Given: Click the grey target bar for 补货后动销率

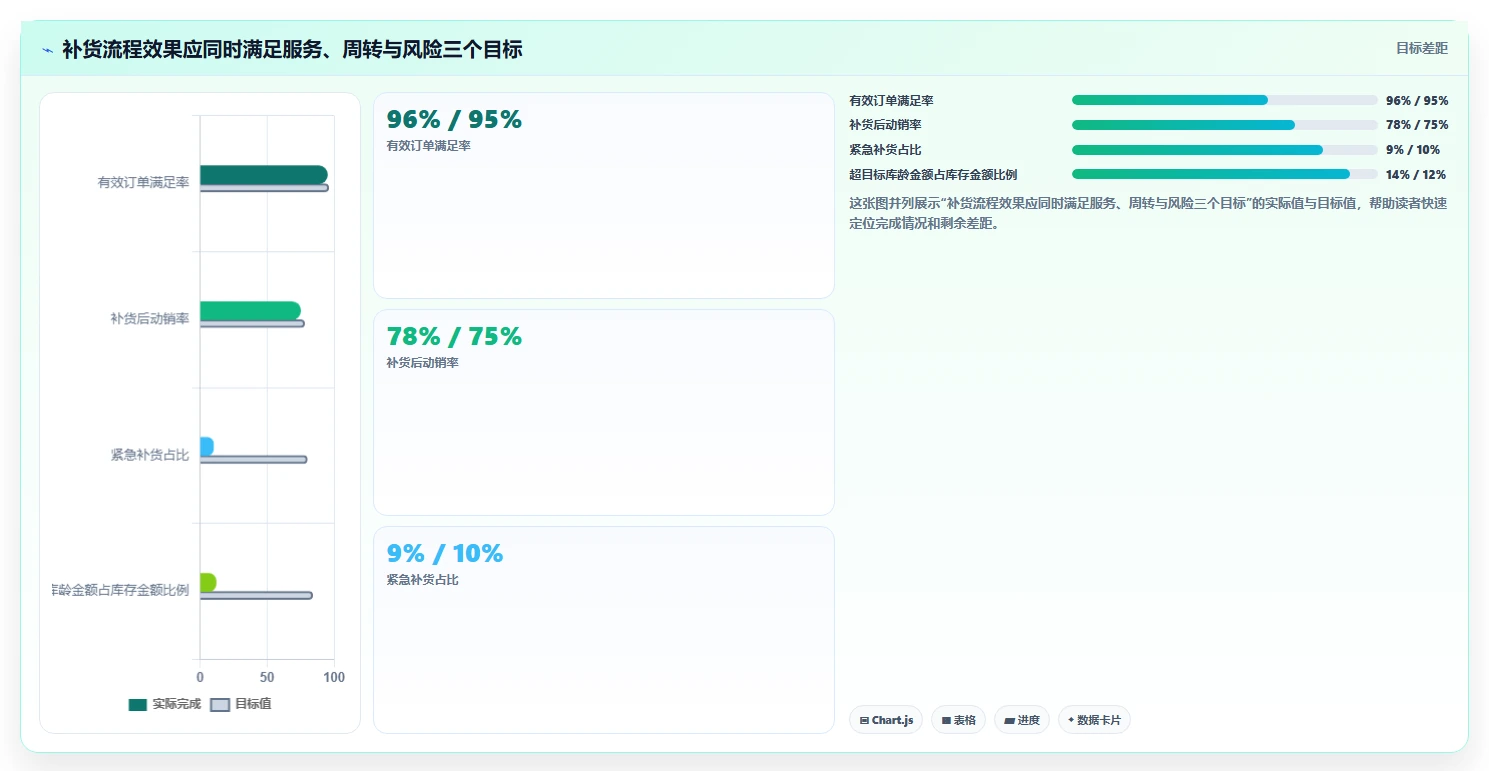Looking at the screenshot, I should point(252,323).
